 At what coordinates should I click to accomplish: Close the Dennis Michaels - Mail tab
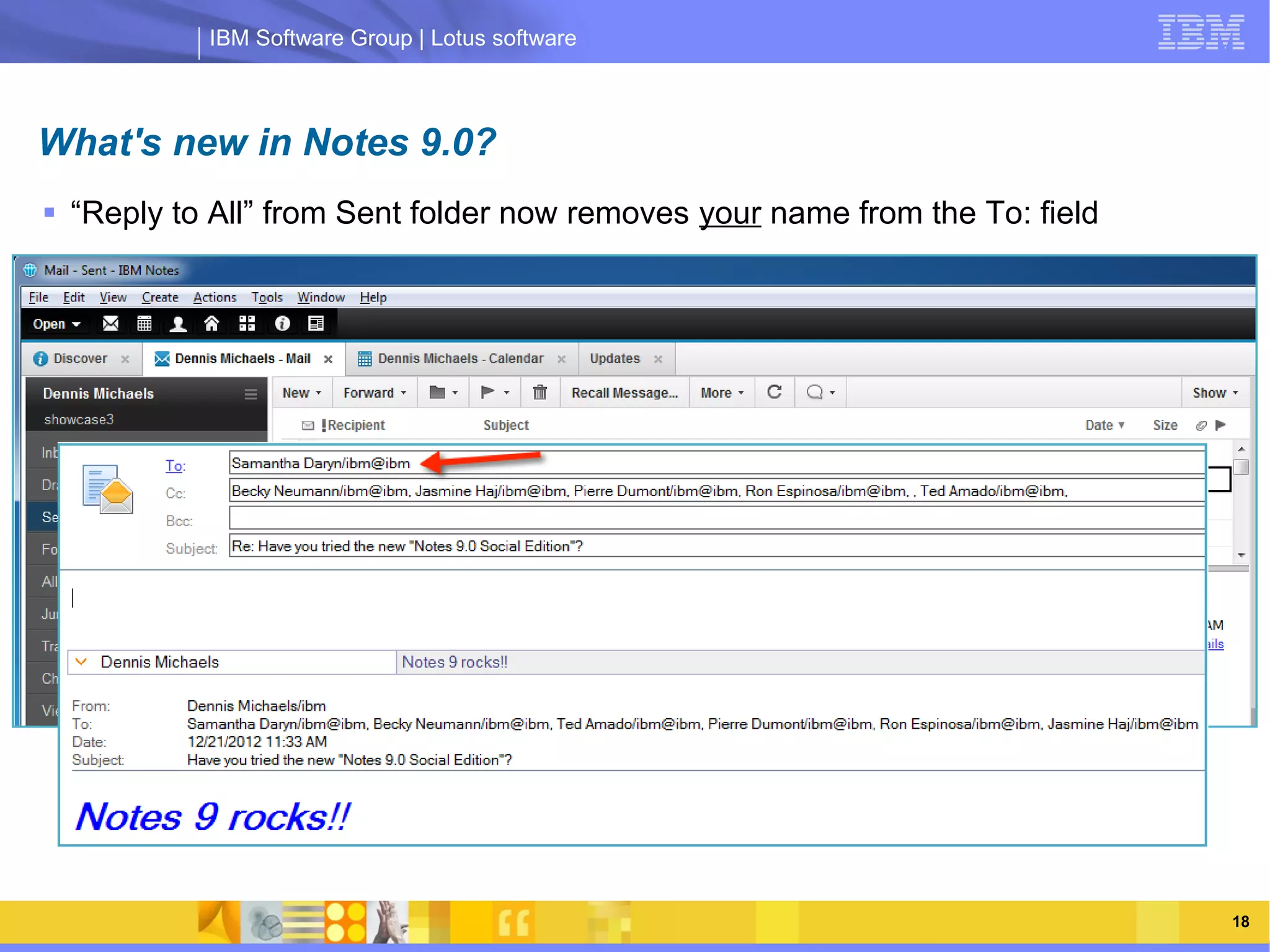tap(328, 359)
